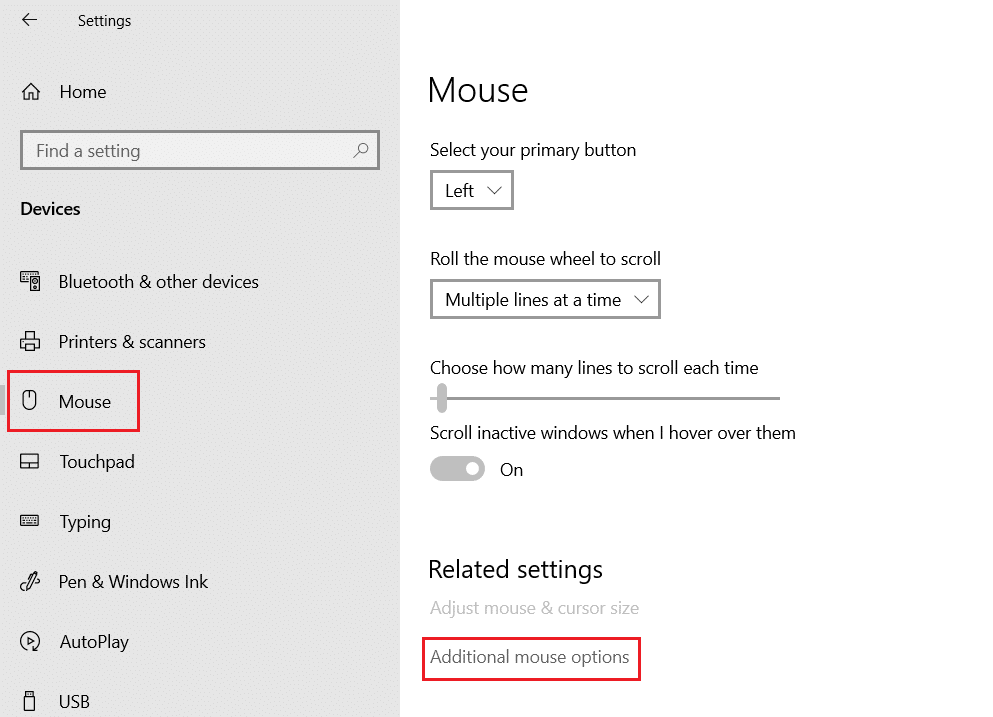
Task: Click the USB icon
Action: 29,701
